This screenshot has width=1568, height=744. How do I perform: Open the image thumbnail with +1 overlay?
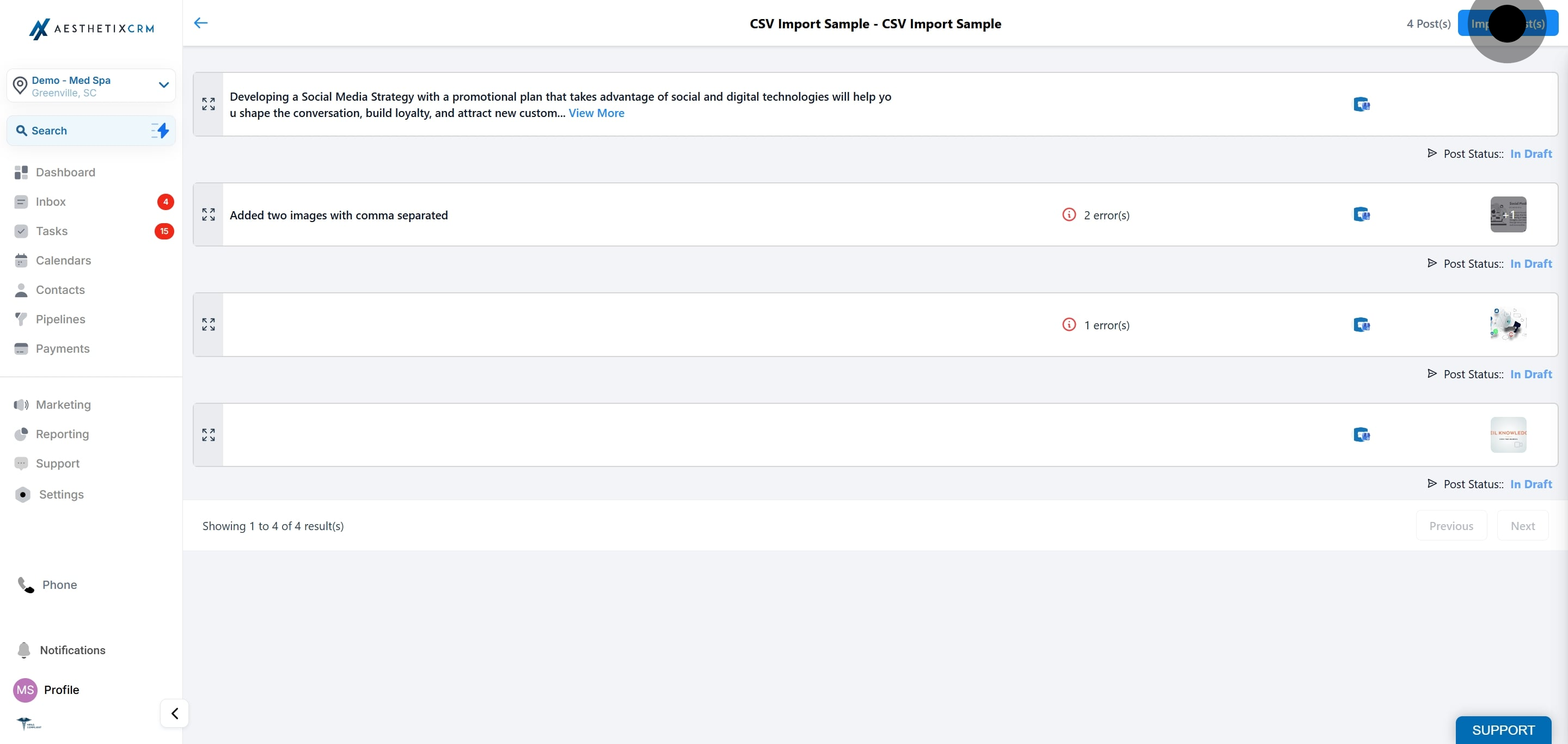(x=1508, y=215)
